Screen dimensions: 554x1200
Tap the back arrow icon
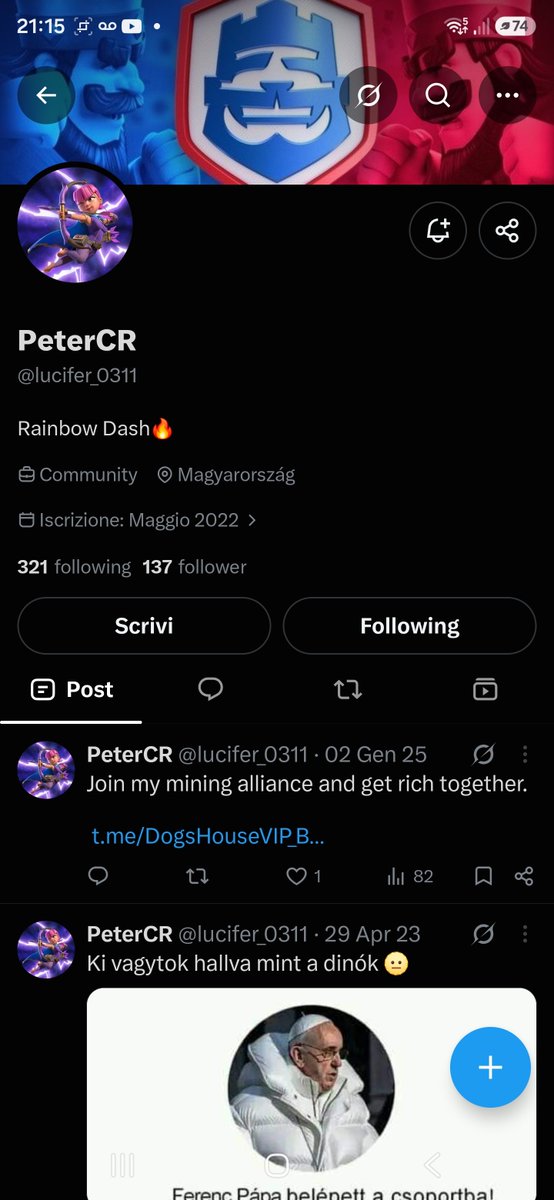point(46,95)
